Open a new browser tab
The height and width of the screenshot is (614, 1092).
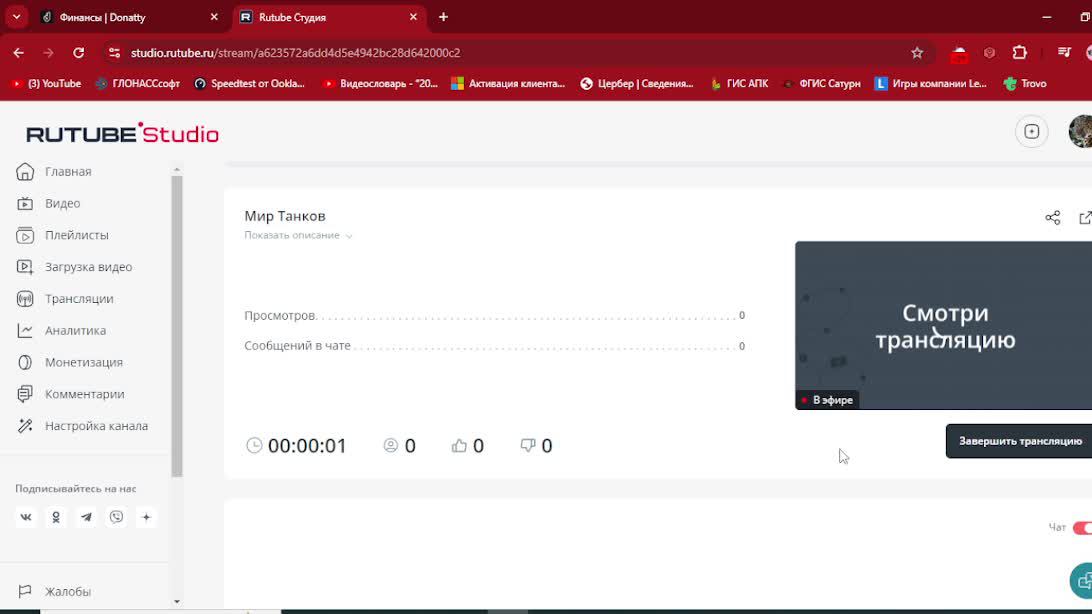[443, 17]
